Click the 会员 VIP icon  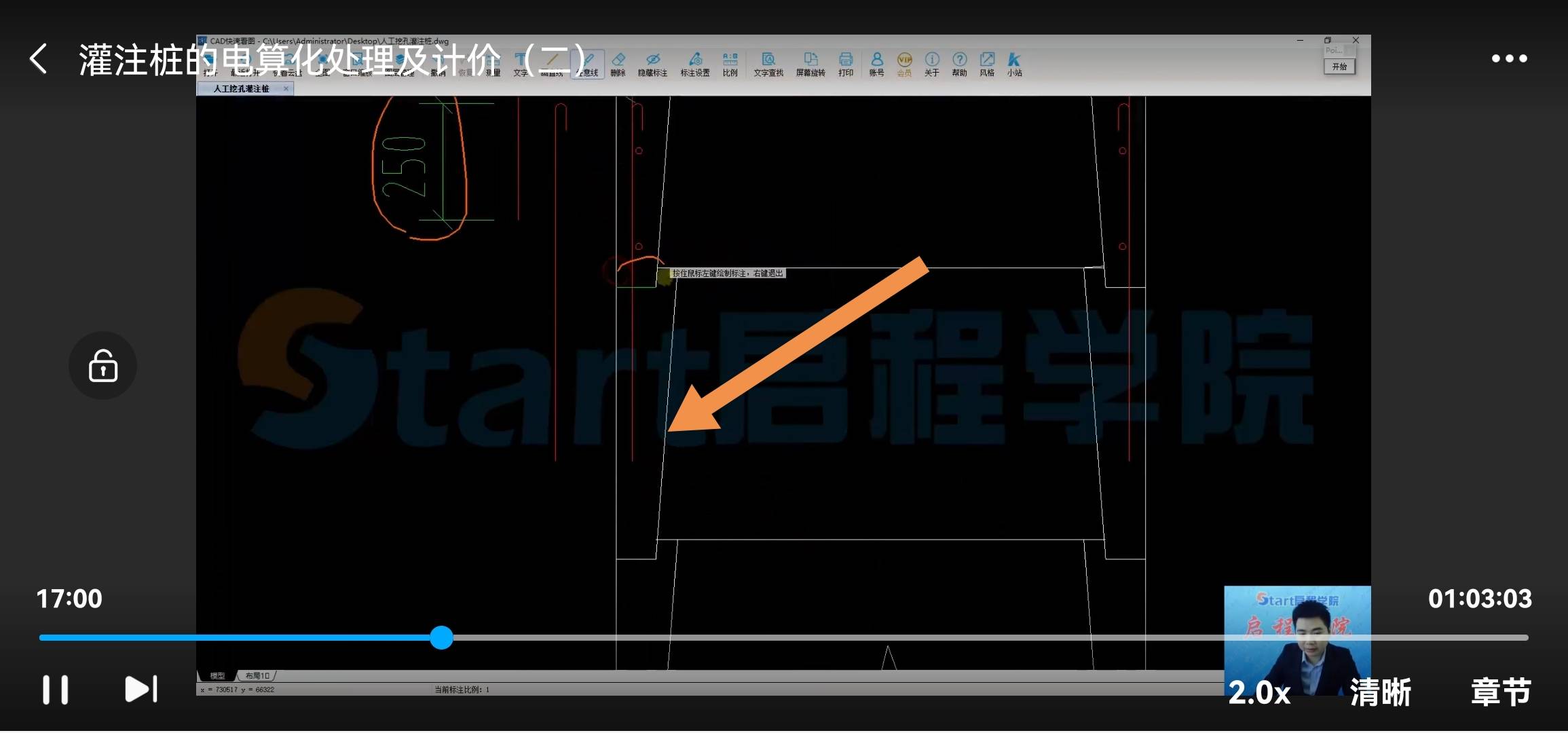[x=904, y=64]
